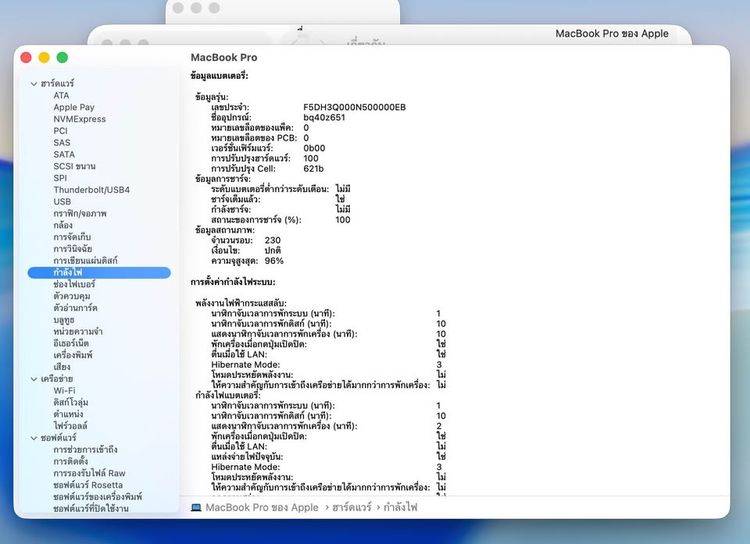The image size is (750, 544).
Task: Open เครื่องพิมพ์ in the sidebar
Action: 73,355
